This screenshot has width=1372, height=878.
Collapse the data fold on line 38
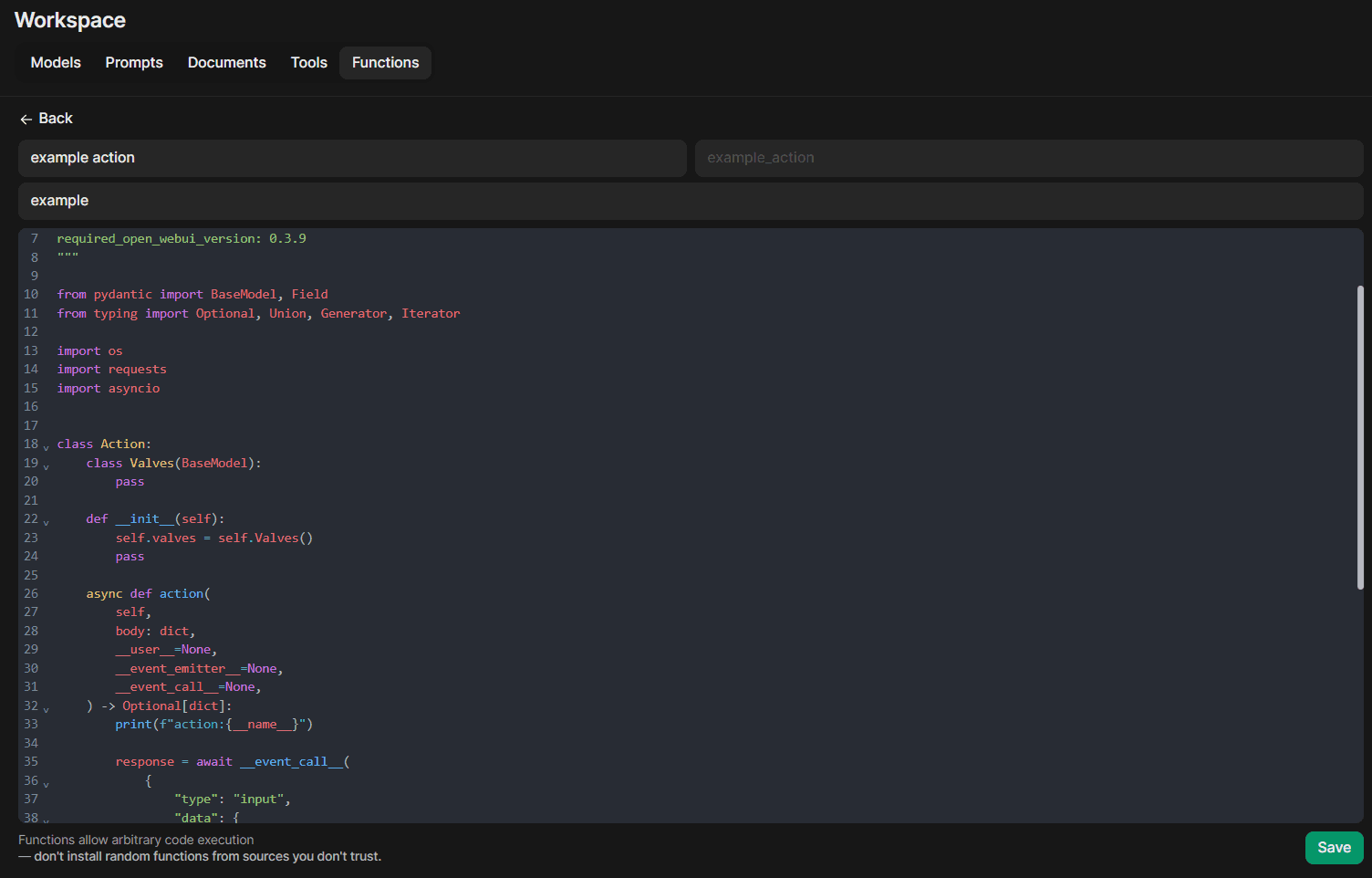(x=46, y=820)
